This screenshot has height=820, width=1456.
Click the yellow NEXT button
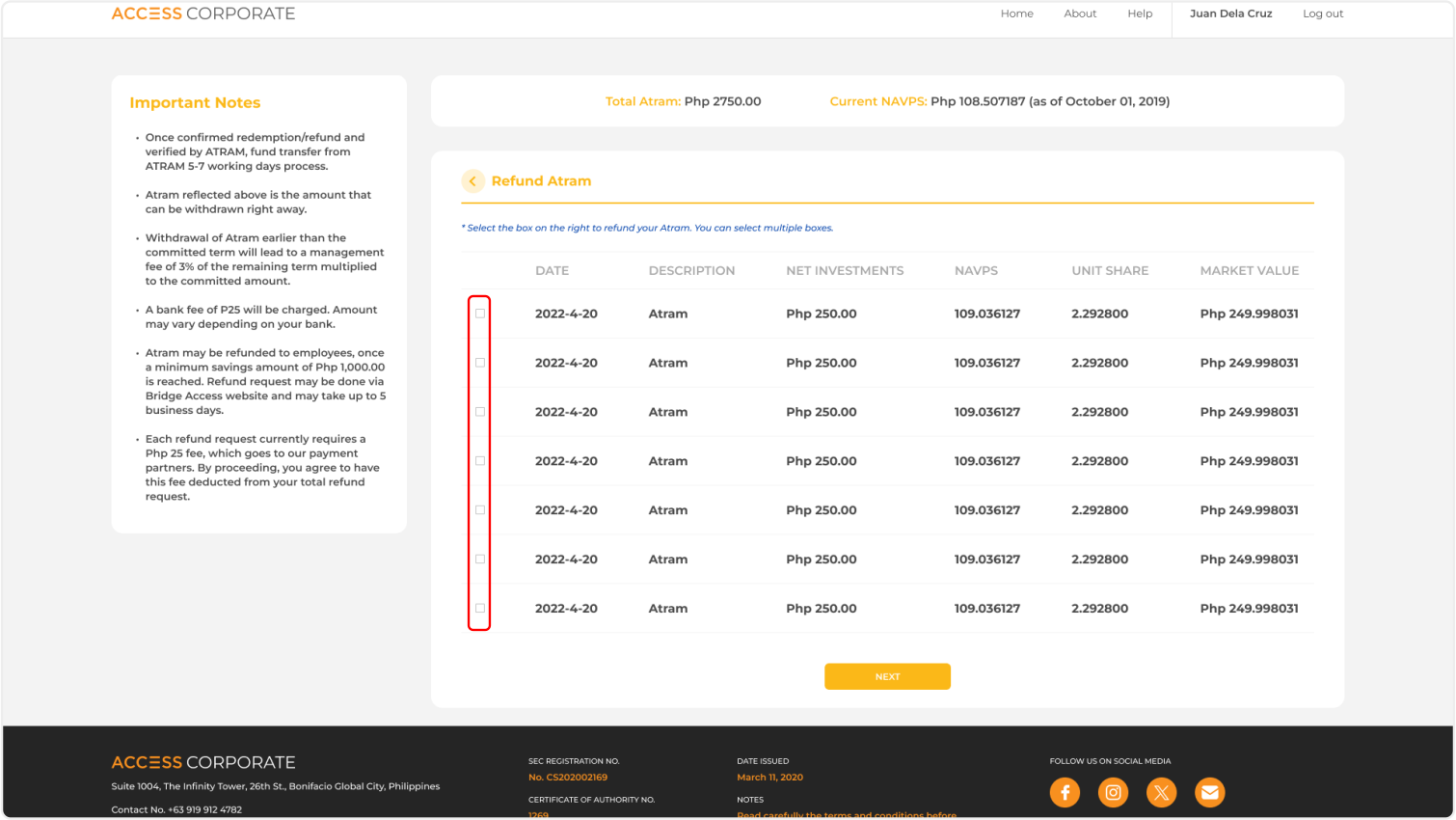(887, 676)
